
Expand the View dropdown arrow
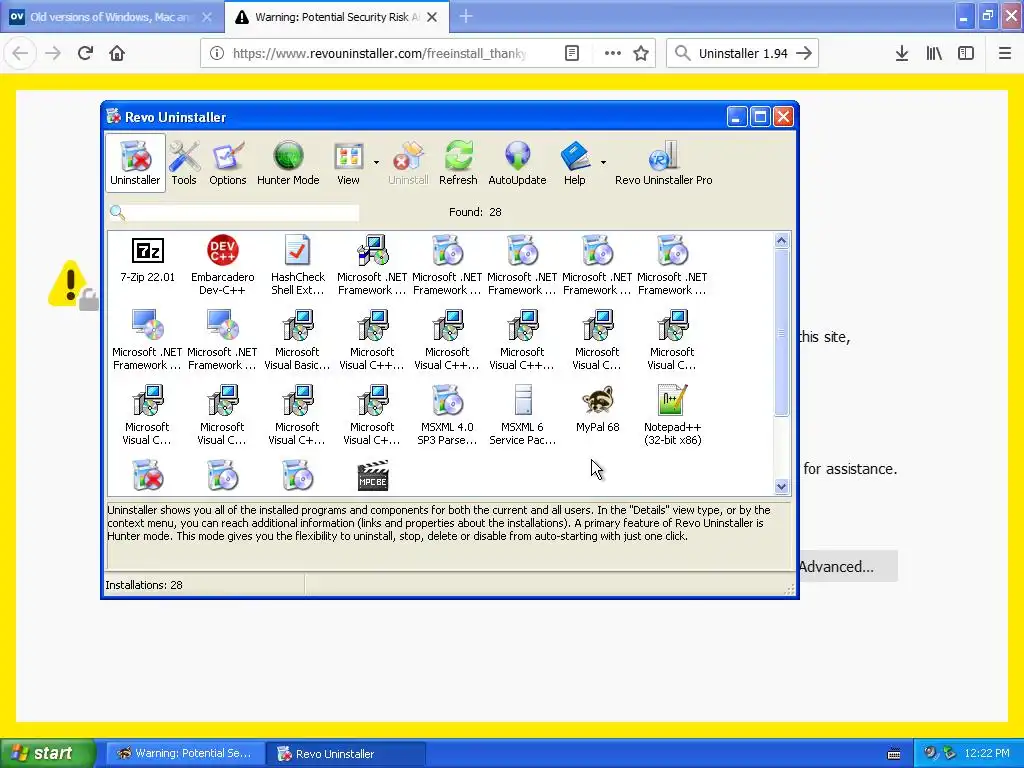376,162
